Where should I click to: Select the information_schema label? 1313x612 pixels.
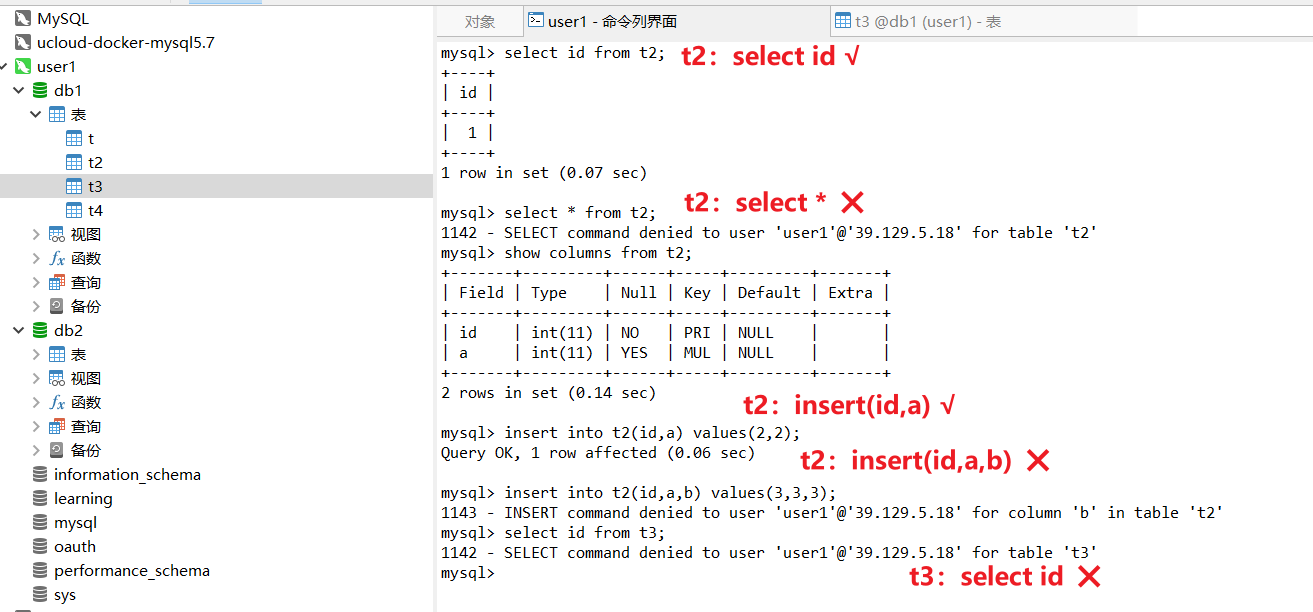click(x=127, y=474)
